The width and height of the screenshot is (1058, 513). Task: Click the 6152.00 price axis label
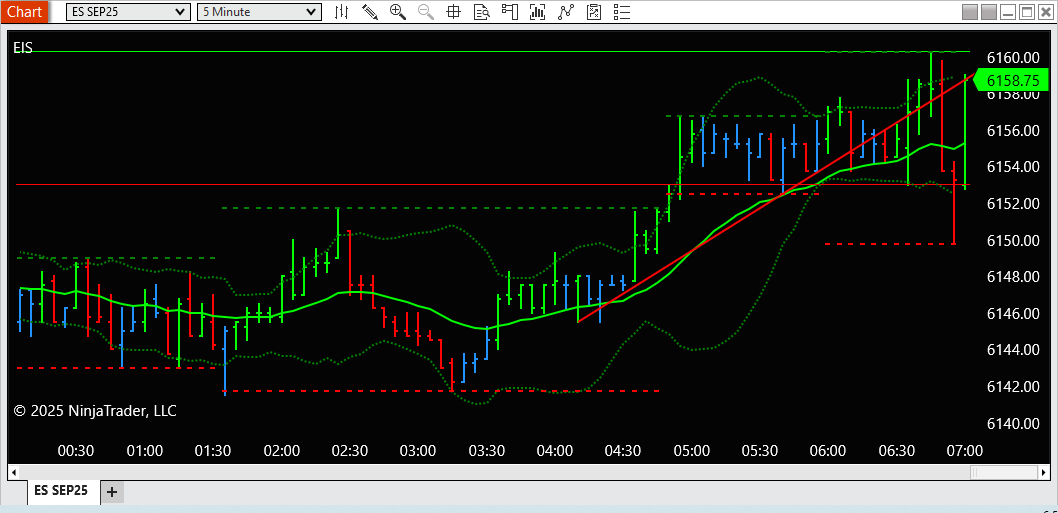1013,204
